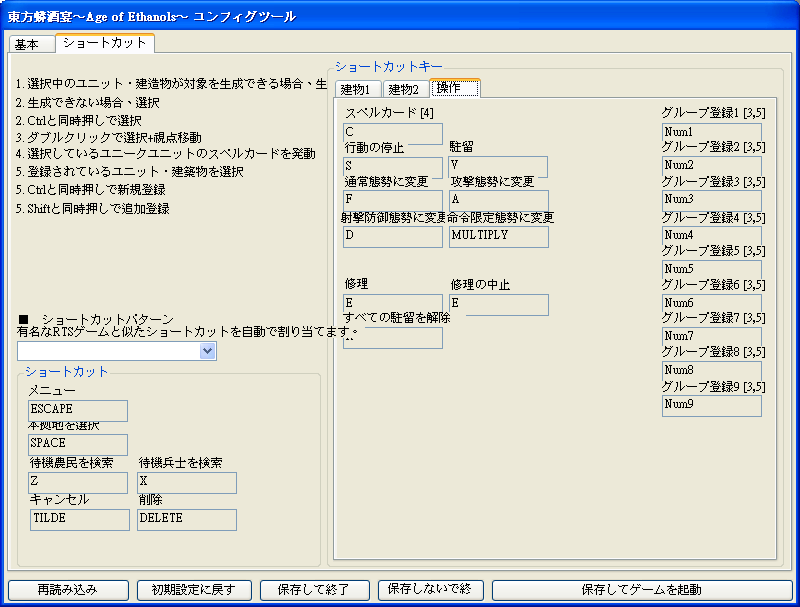Click the 待機農民を検索 field with Z
800x607 pixels.
(x=78, y=482)
